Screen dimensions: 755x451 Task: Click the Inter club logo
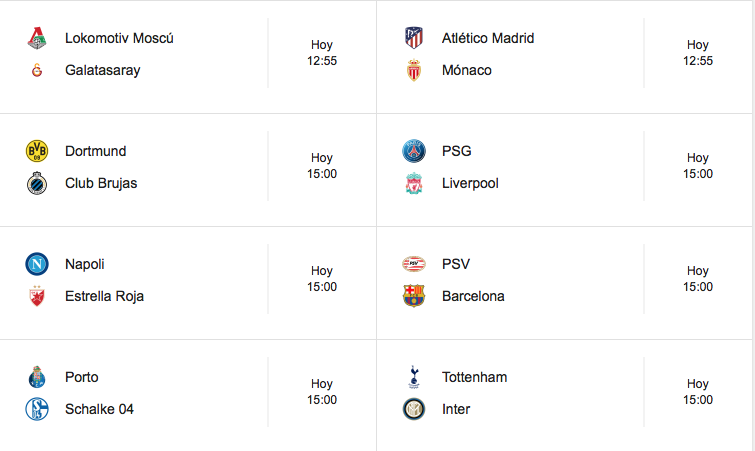pos(414,409)
